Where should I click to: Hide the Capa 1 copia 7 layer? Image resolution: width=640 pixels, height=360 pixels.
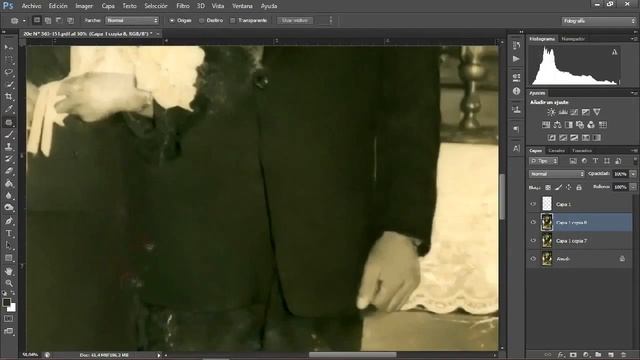click(x=533, y=240)
